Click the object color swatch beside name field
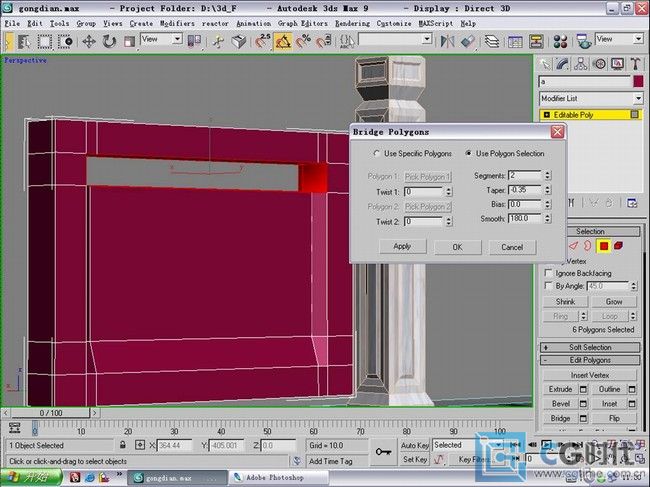 [x=638, y=81]
